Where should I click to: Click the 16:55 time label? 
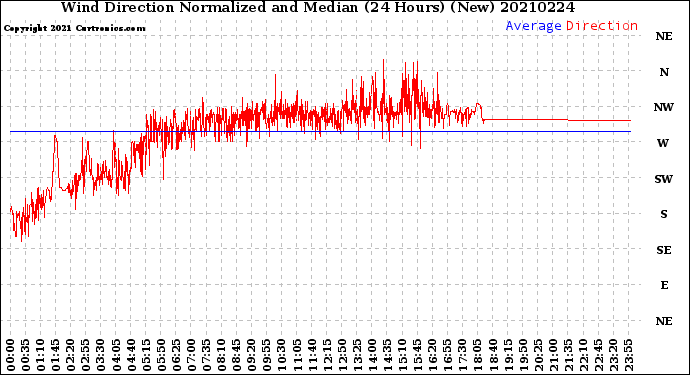point(448,355)
